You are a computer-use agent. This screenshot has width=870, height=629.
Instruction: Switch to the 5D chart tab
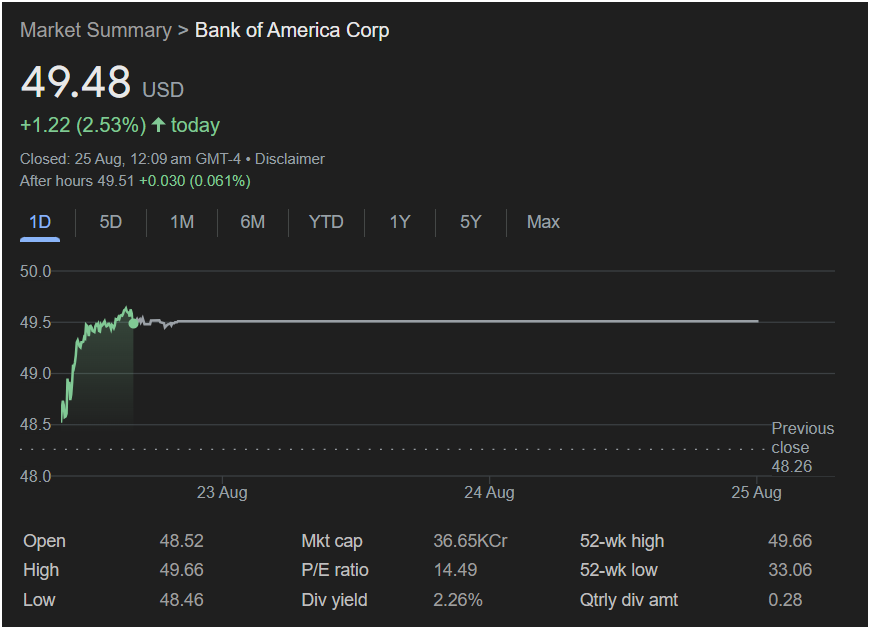tap(110, 222)
